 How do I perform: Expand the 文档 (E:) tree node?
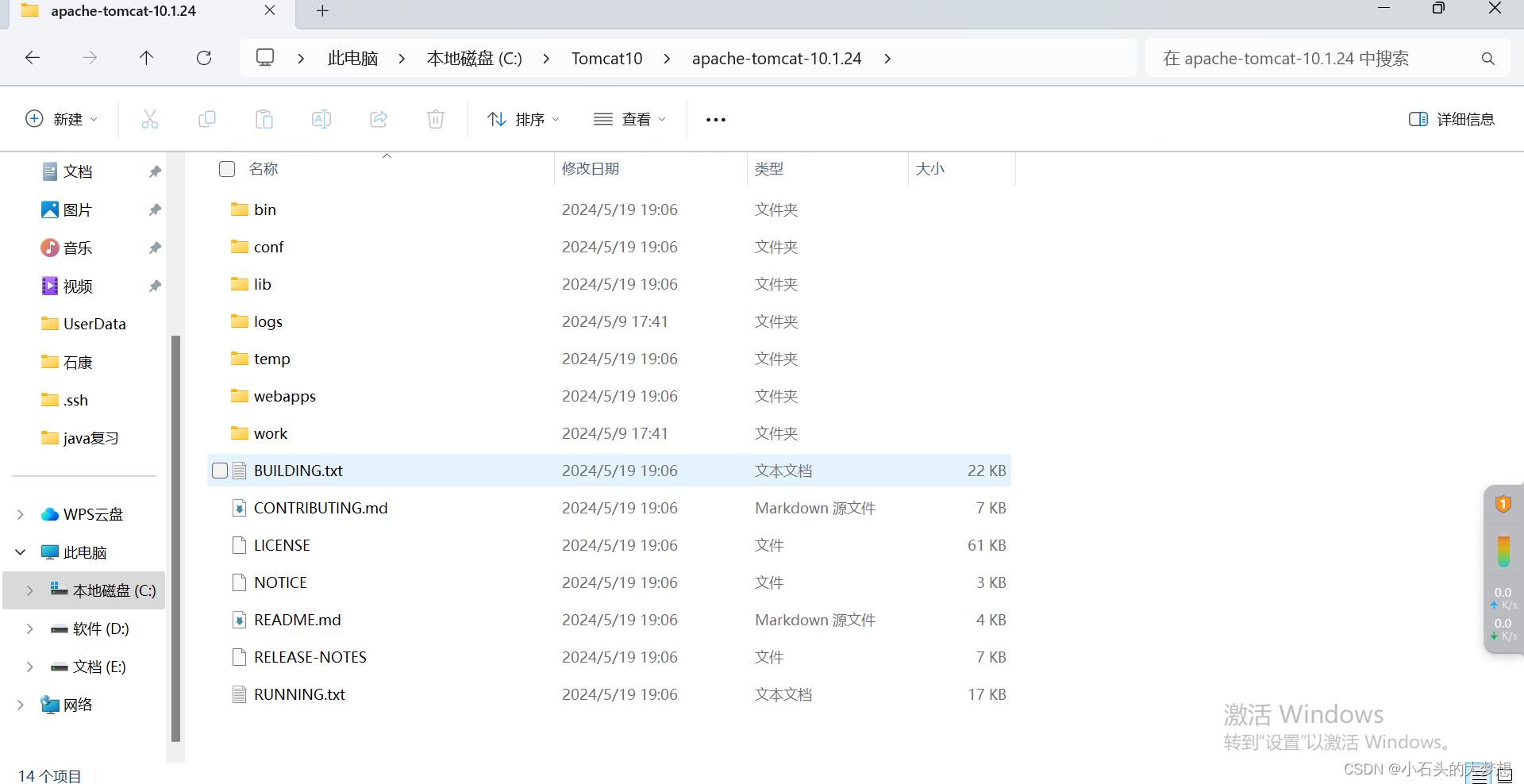click(30, 667)
